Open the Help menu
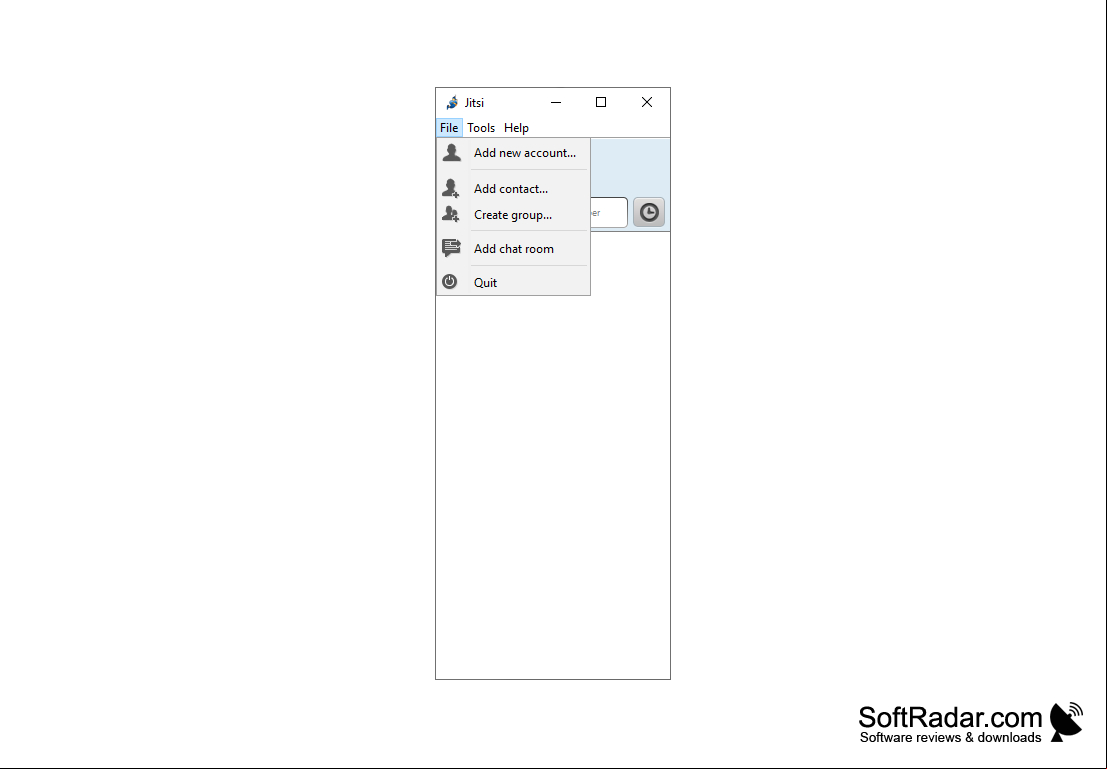 [516, 128]
